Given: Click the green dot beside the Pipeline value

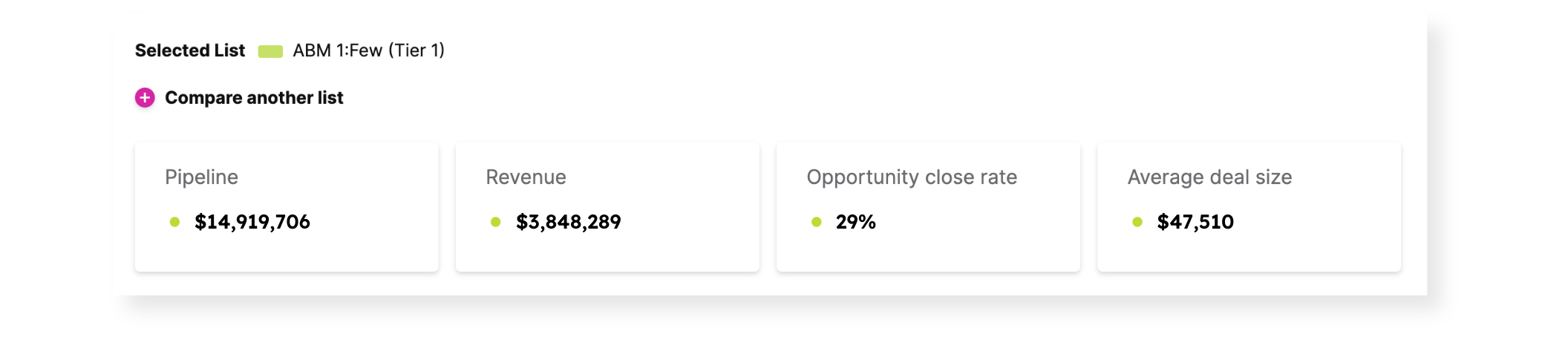Looking at the screenshot, I should (x=174, y=222).
